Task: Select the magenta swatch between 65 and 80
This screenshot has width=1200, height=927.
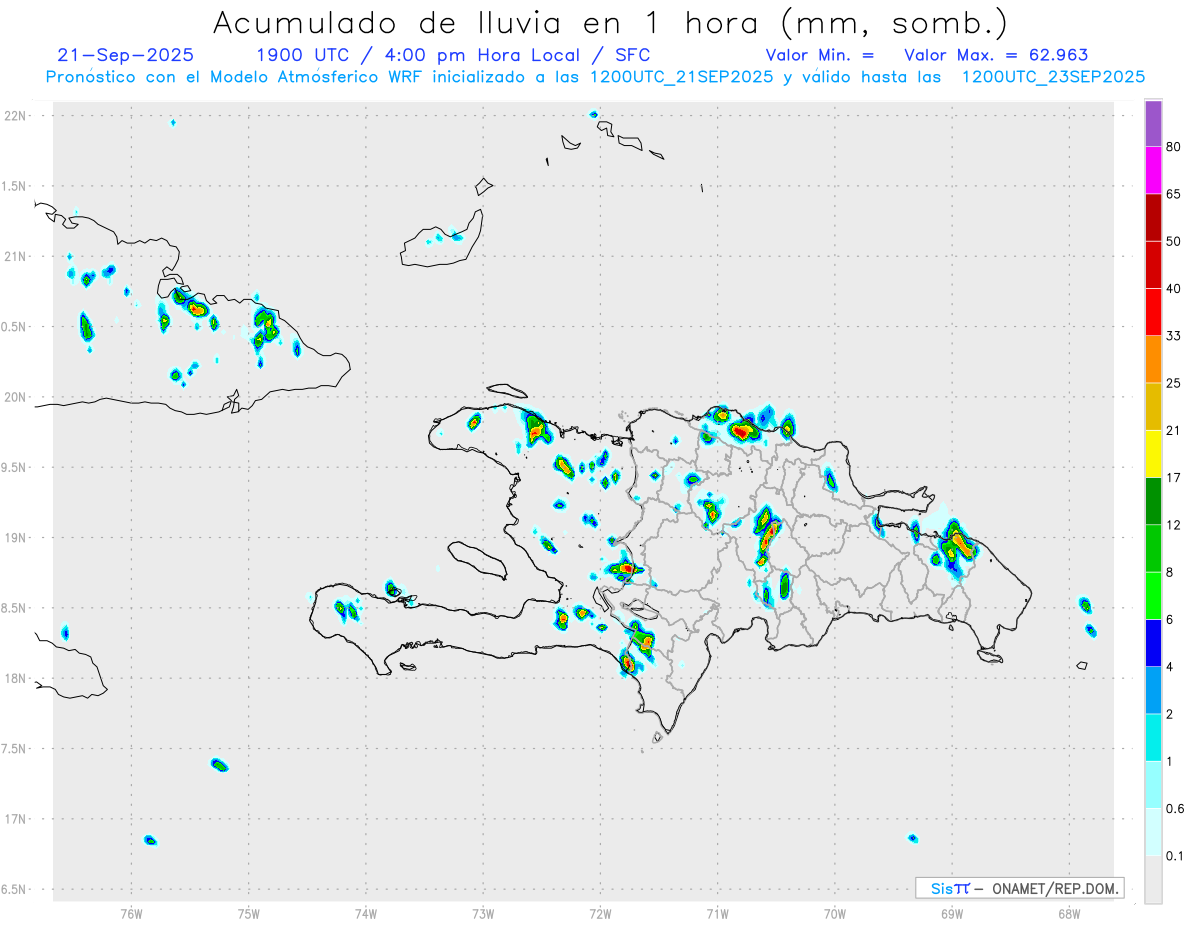Action: (1153, 170)
